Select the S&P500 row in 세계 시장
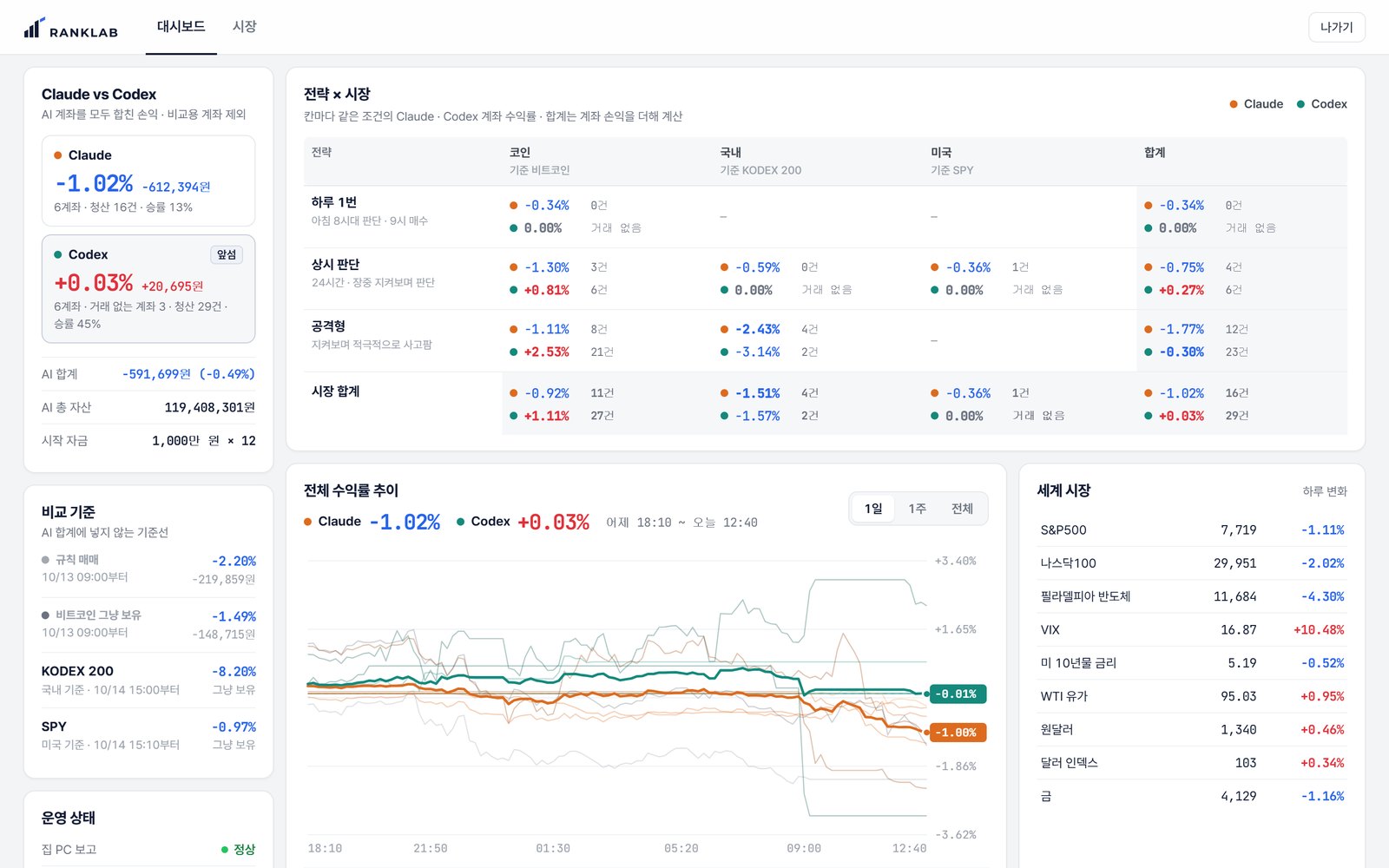Image resolution: width=1389 pixels, height=868 pixels. coord(1192,529)
